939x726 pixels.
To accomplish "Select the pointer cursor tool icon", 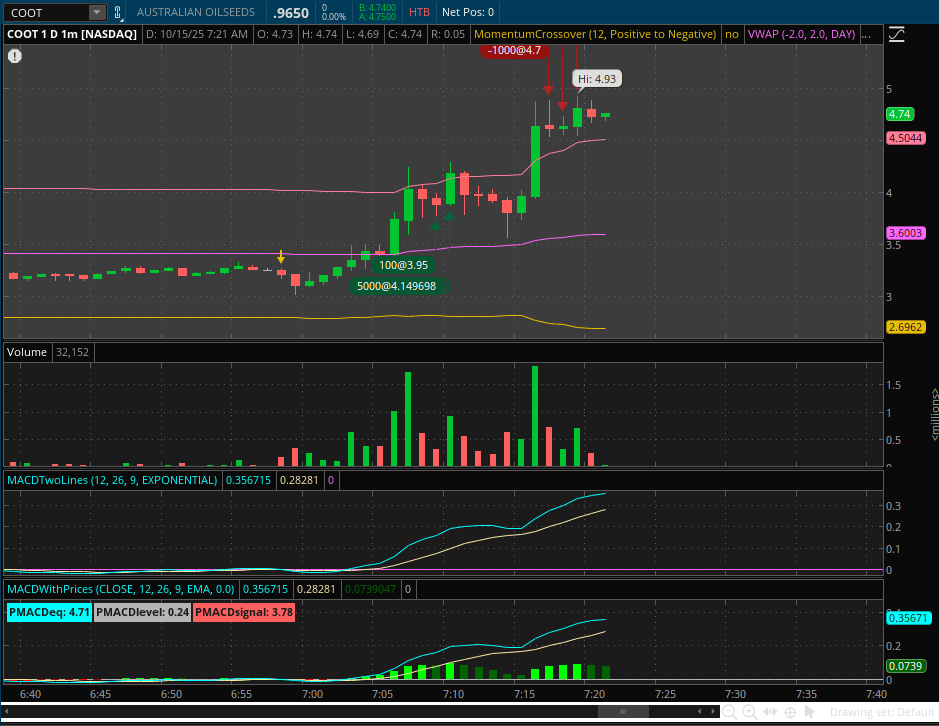I will (x=810, y=712).
